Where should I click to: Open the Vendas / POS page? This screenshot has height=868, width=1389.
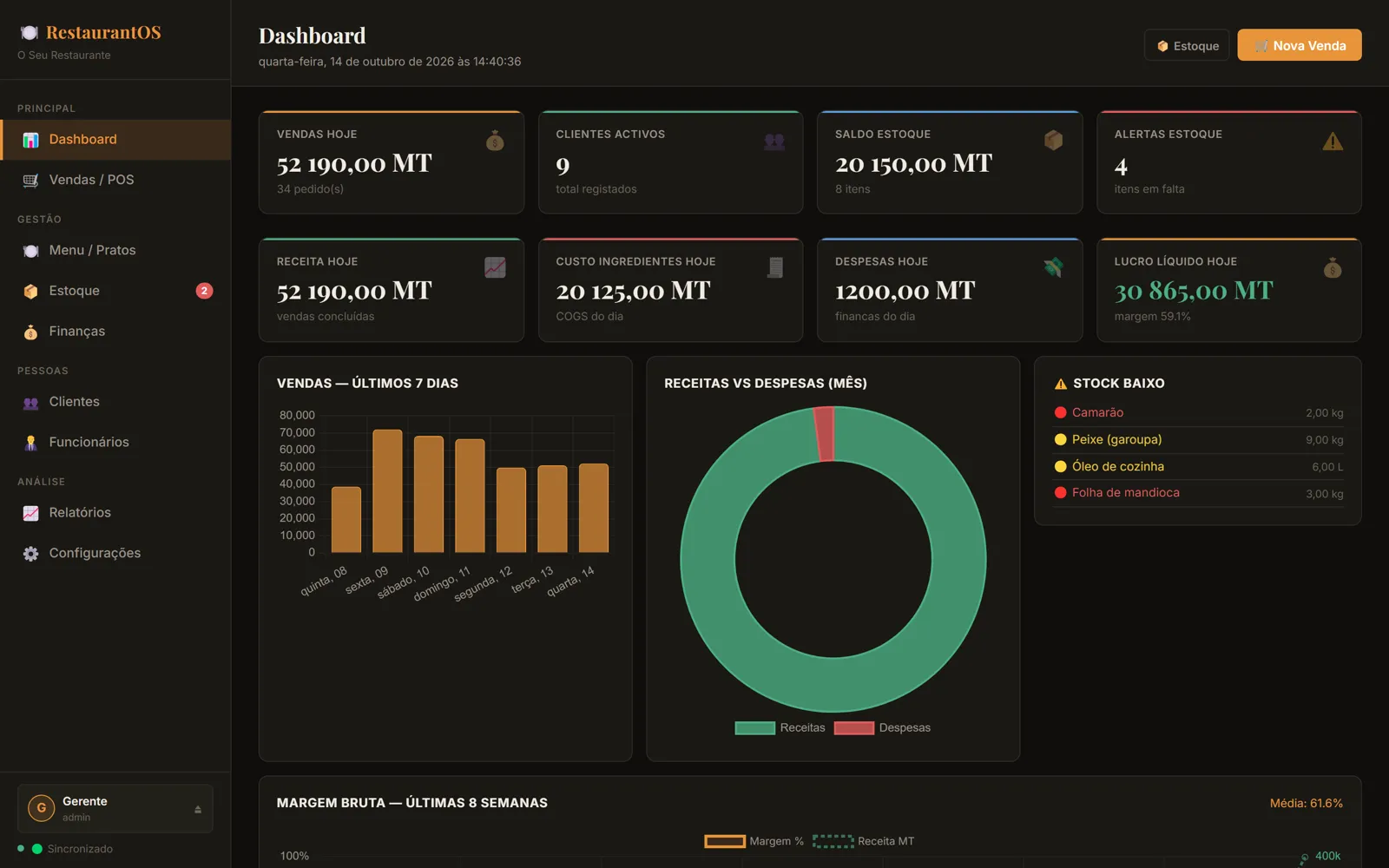pyautogui.click(x=115, y=181)
